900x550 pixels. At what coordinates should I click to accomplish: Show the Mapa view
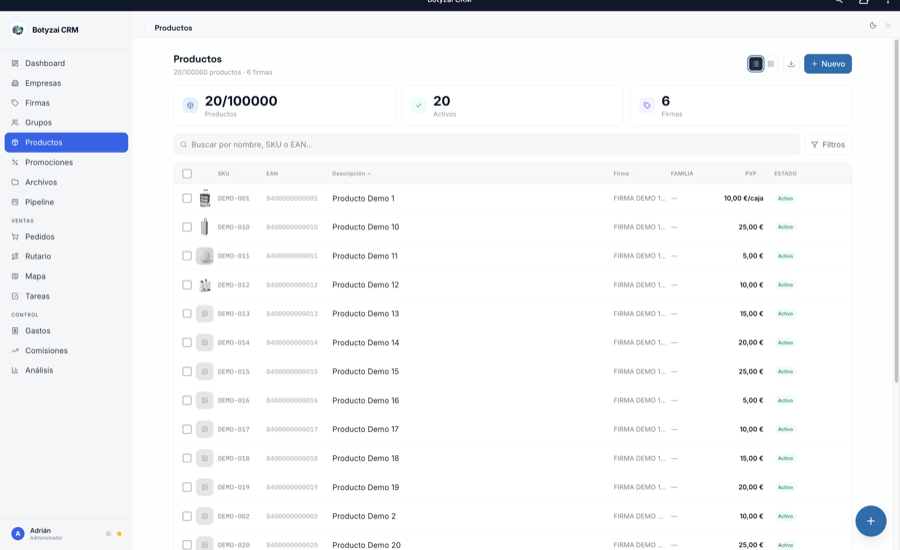click(66, 276)
